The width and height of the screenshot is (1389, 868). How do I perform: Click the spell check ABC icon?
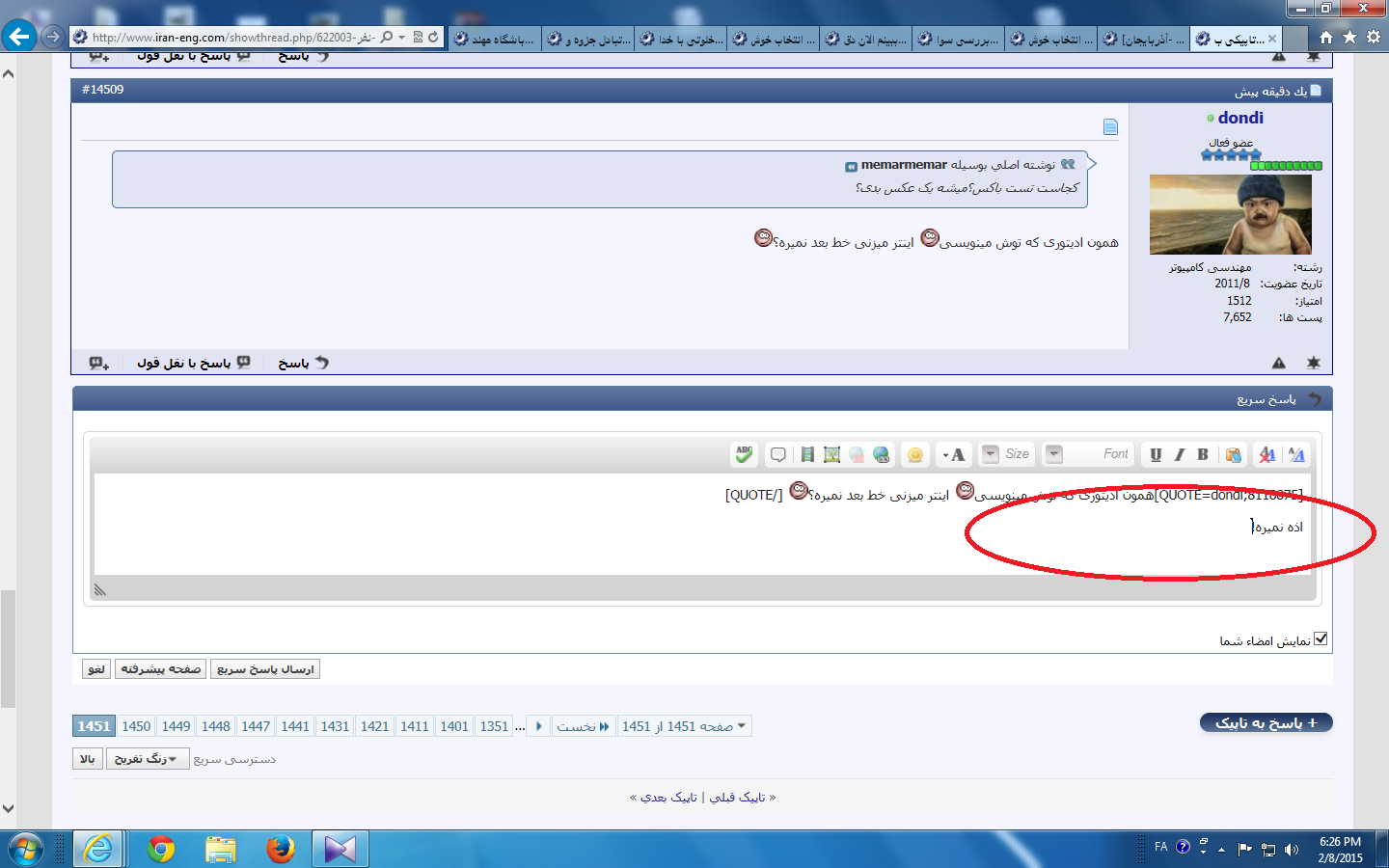pyautogui.click(x=744, y=454)
